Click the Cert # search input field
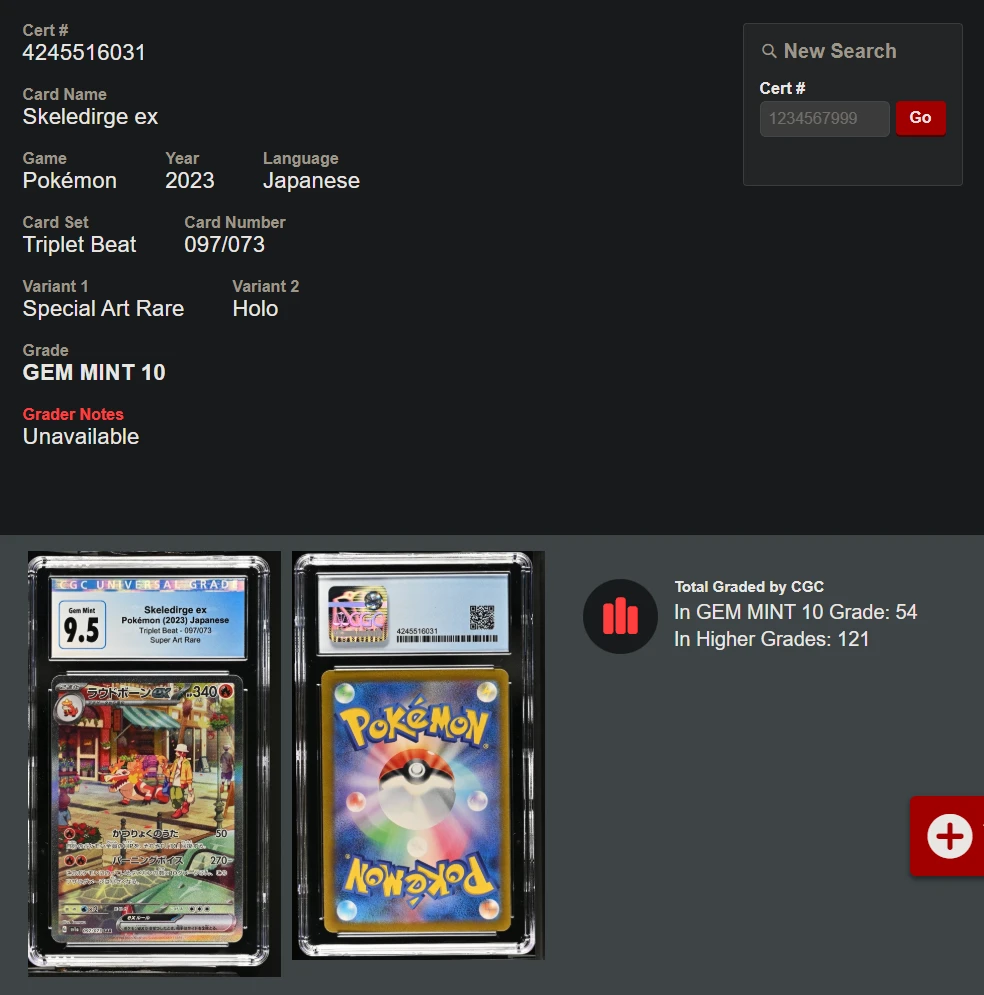Screen dimensions: 984x995 coord(824,119)
